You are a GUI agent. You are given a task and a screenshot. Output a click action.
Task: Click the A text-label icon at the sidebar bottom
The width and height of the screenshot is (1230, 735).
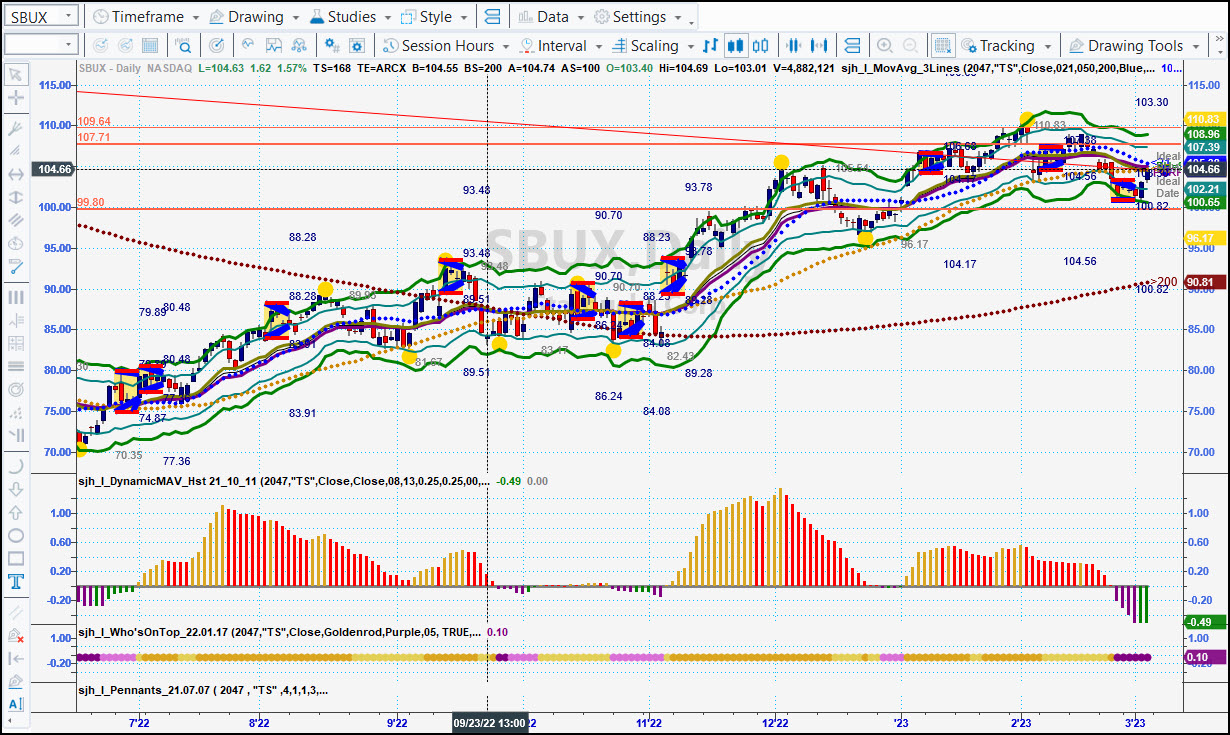[x=16, y=704]
